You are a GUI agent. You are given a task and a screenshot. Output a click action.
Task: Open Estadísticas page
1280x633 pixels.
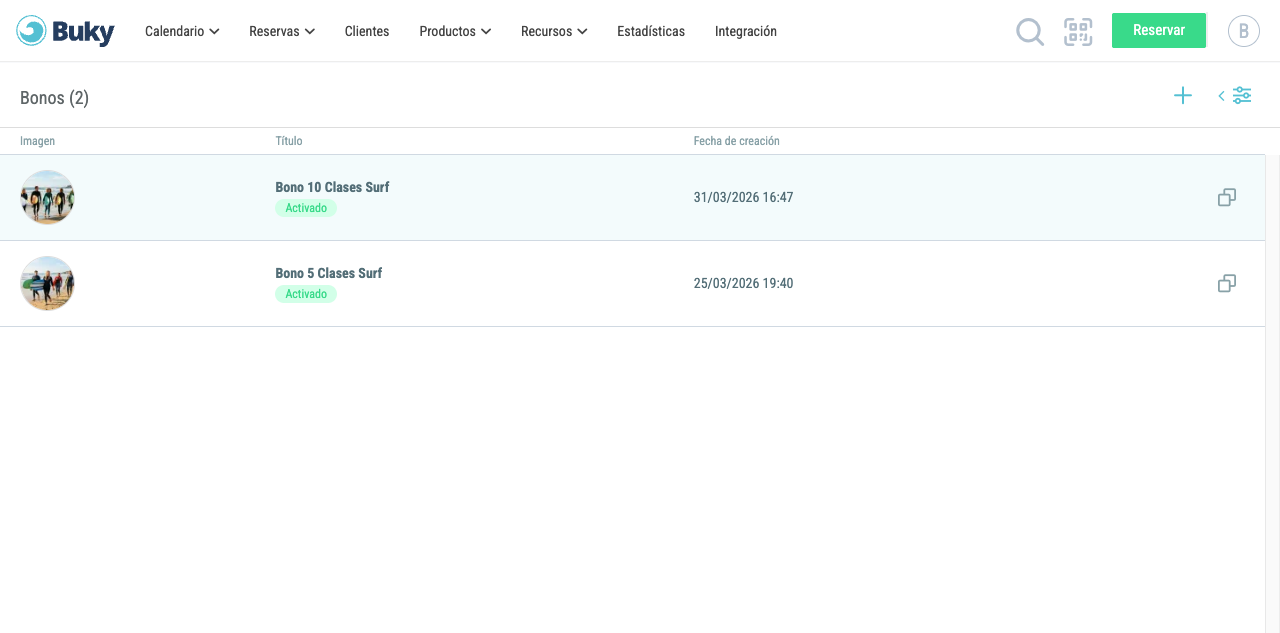coord(651,31)
